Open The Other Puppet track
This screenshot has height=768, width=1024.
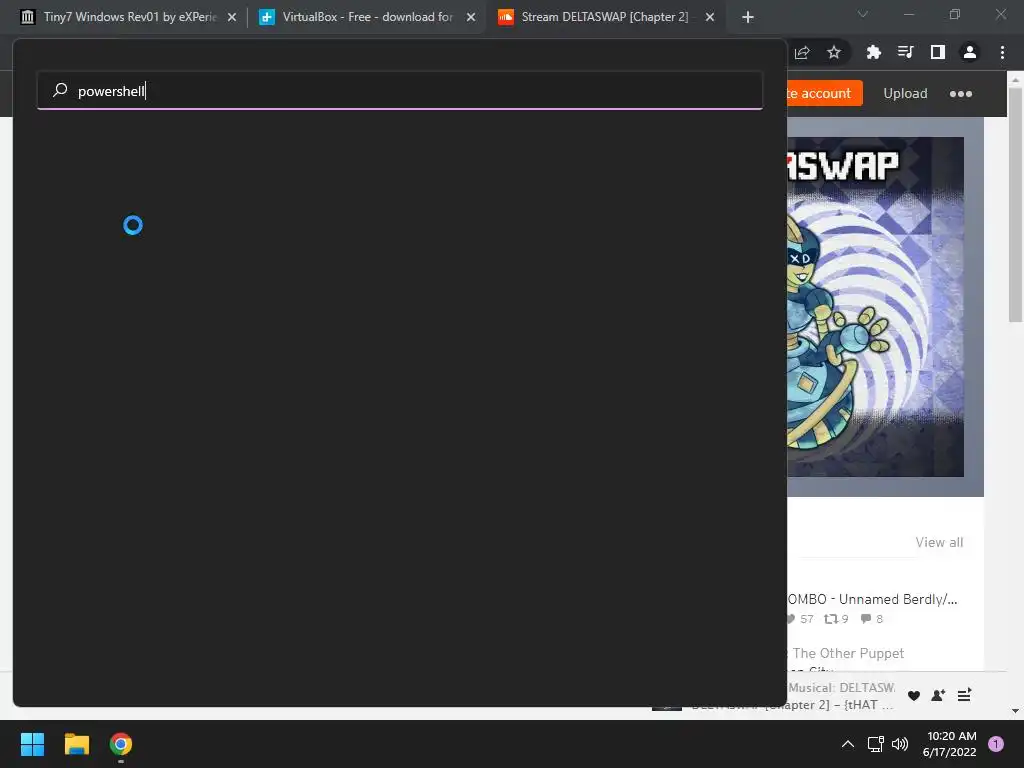[x=848, y=653]
